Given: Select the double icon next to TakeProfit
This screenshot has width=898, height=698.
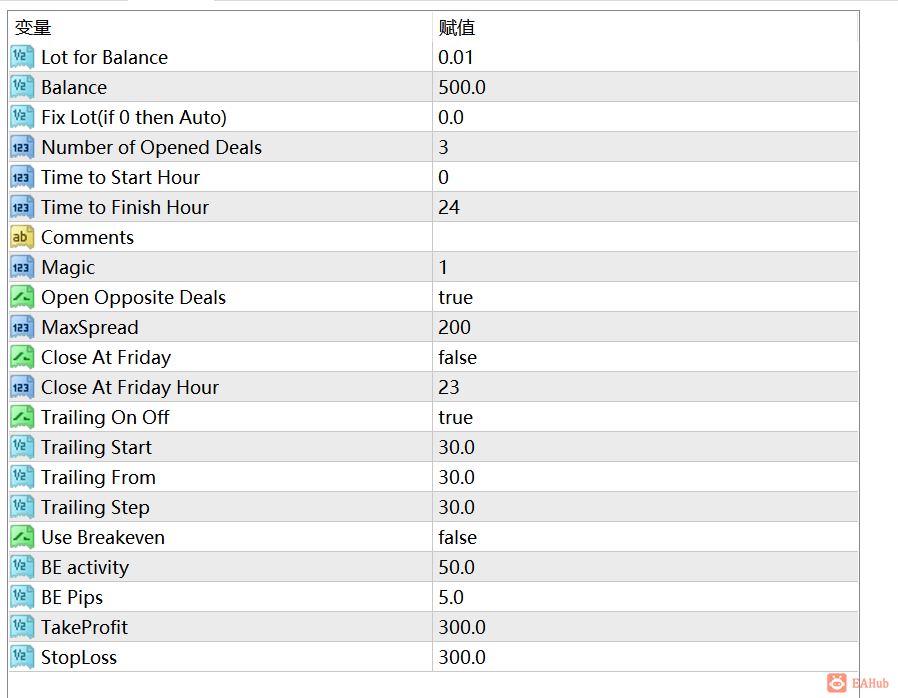Looking at the screenshot, I should pyautogui.click(x=22, y=627).
